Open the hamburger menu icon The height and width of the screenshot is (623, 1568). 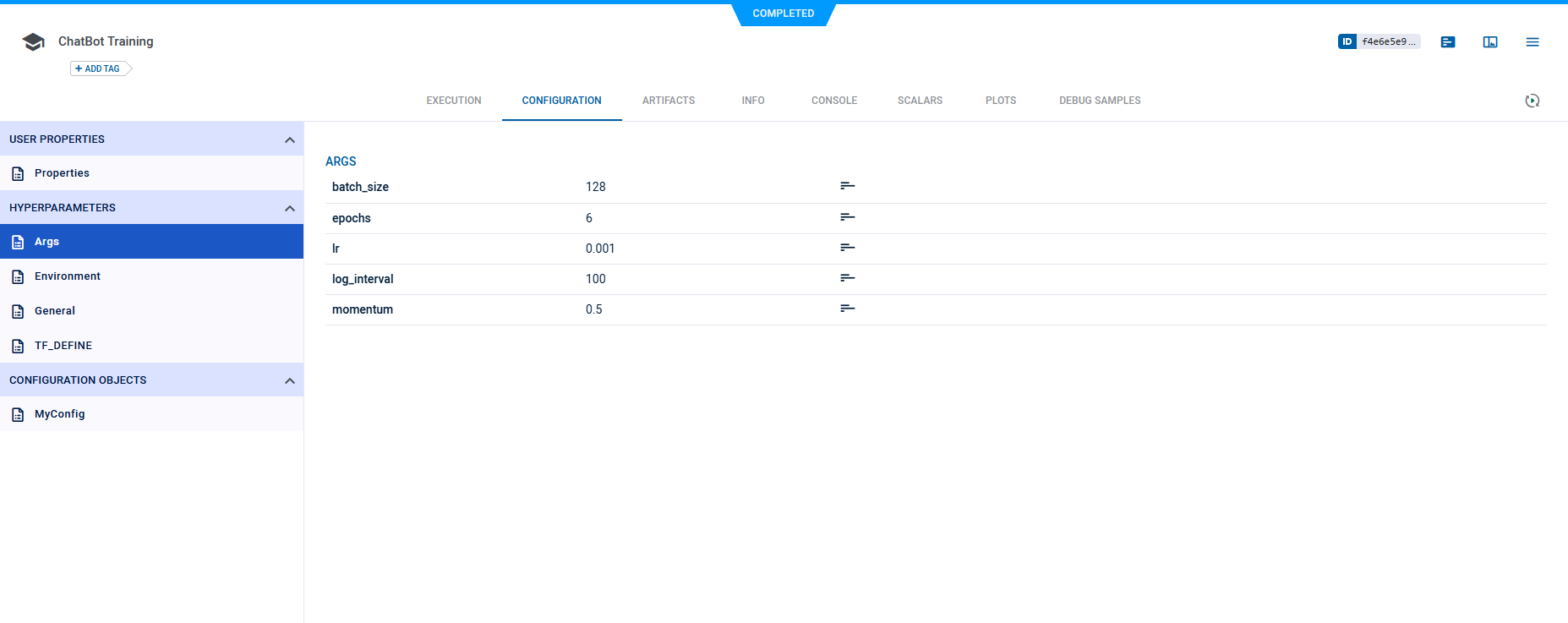click(x=1532, y=42)
